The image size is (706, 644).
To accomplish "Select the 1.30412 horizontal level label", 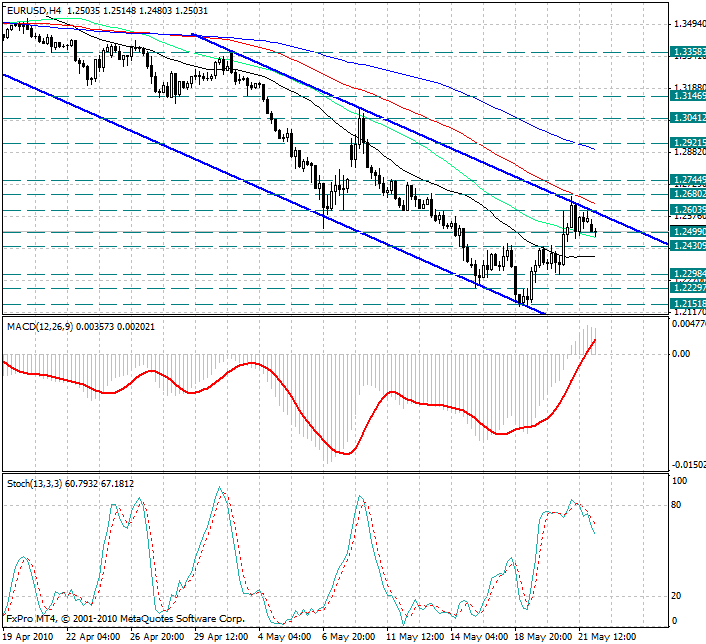I will pyautogui.click(x=688, y=118).
